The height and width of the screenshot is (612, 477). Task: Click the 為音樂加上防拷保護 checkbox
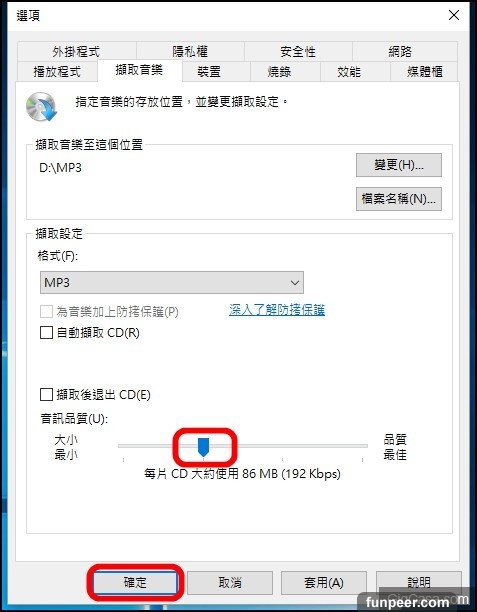[46, 311]
